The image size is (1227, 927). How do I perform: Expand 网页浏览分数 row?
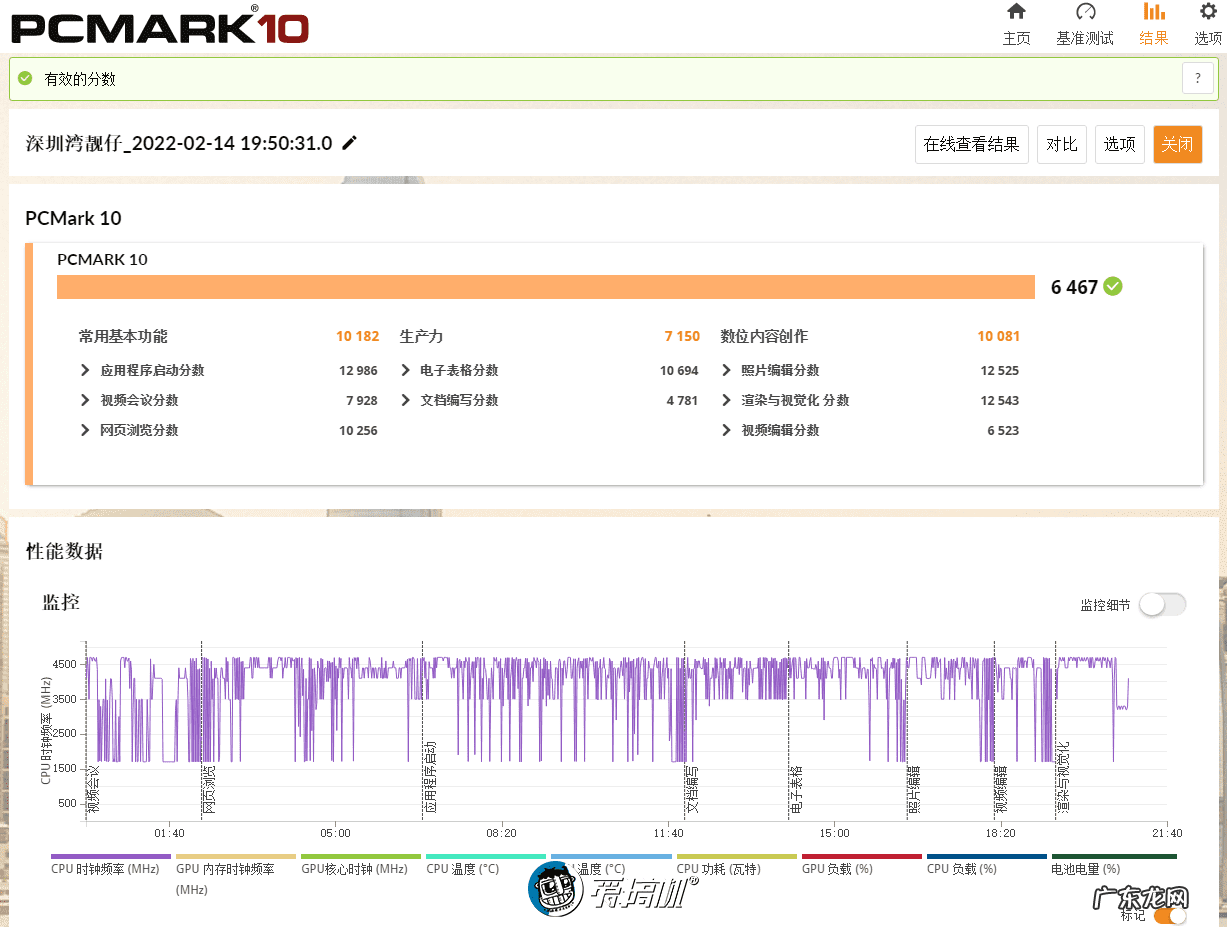click(x=85, y=430)
